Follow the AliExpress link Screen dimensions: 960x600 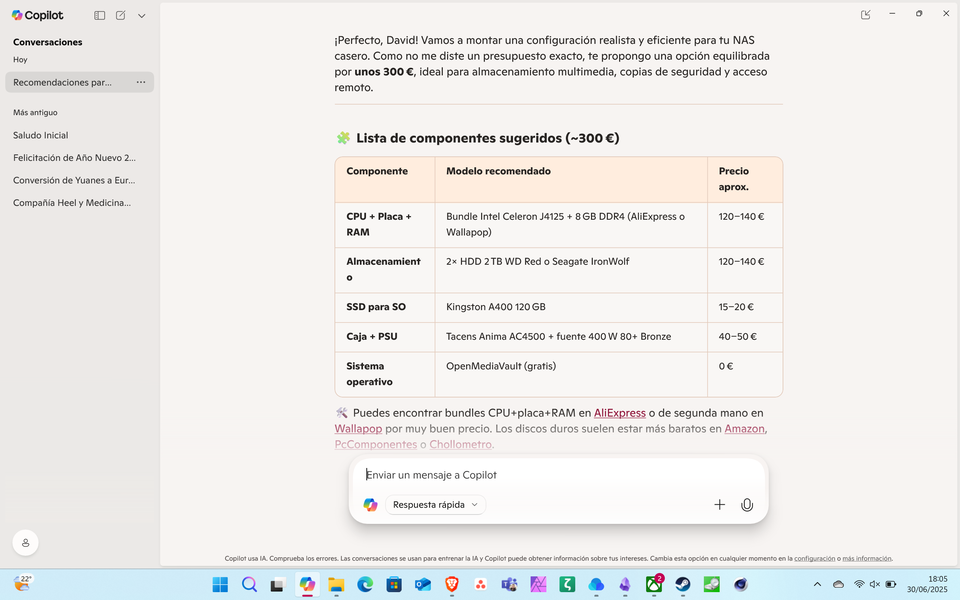click(620, 413)
